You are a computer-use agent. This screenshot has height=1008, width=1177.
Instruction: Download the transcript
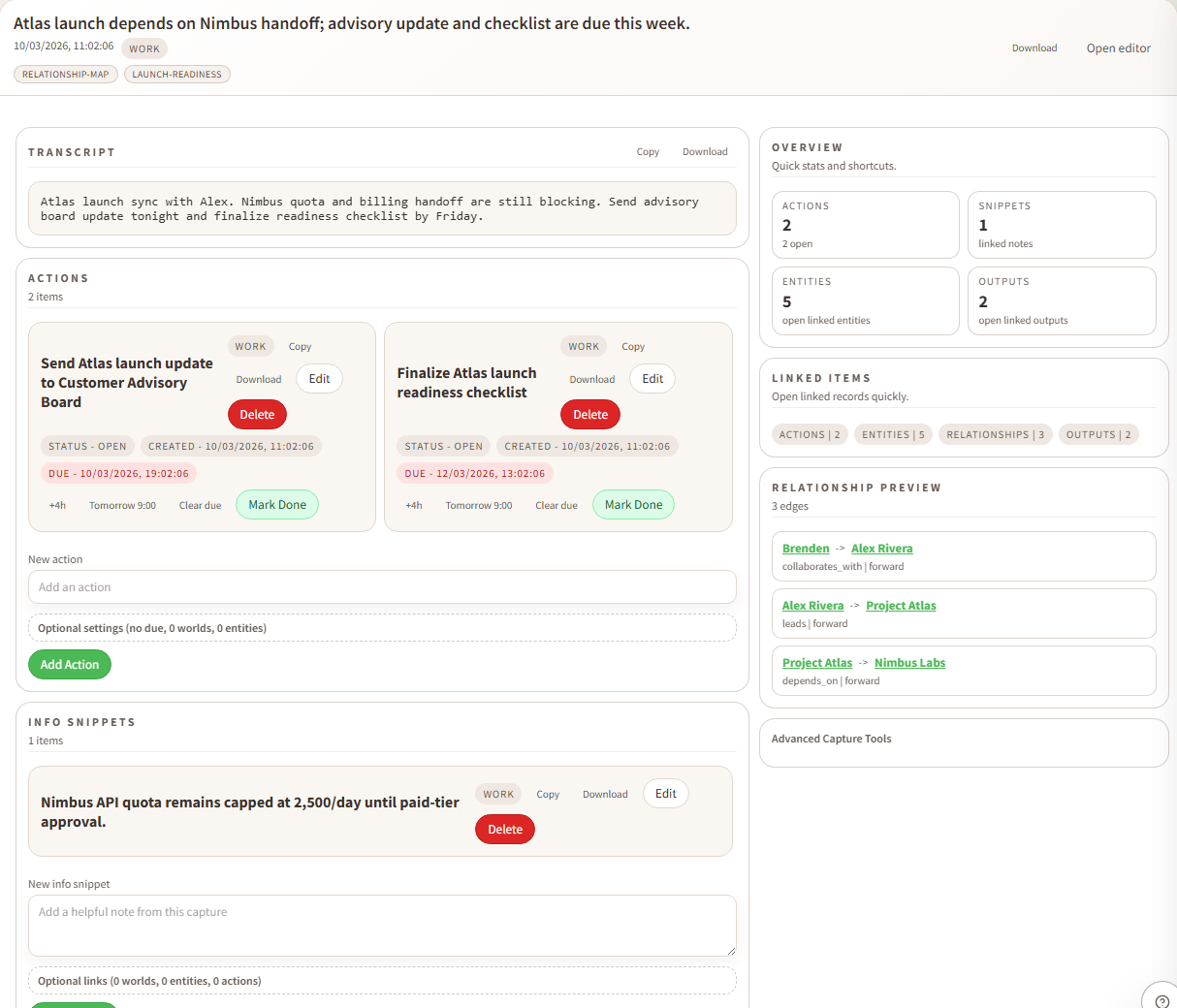tap(705, 151)
